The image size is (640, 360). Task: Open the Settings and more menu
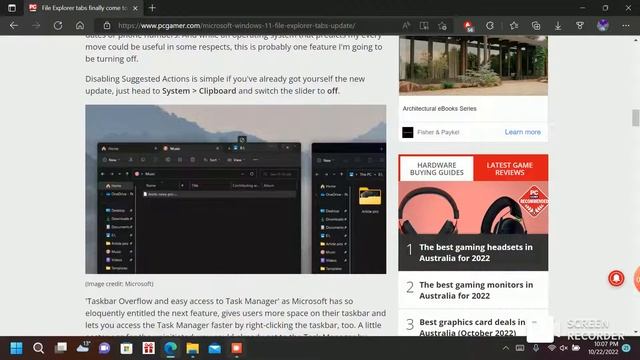(x=626, y=25)
